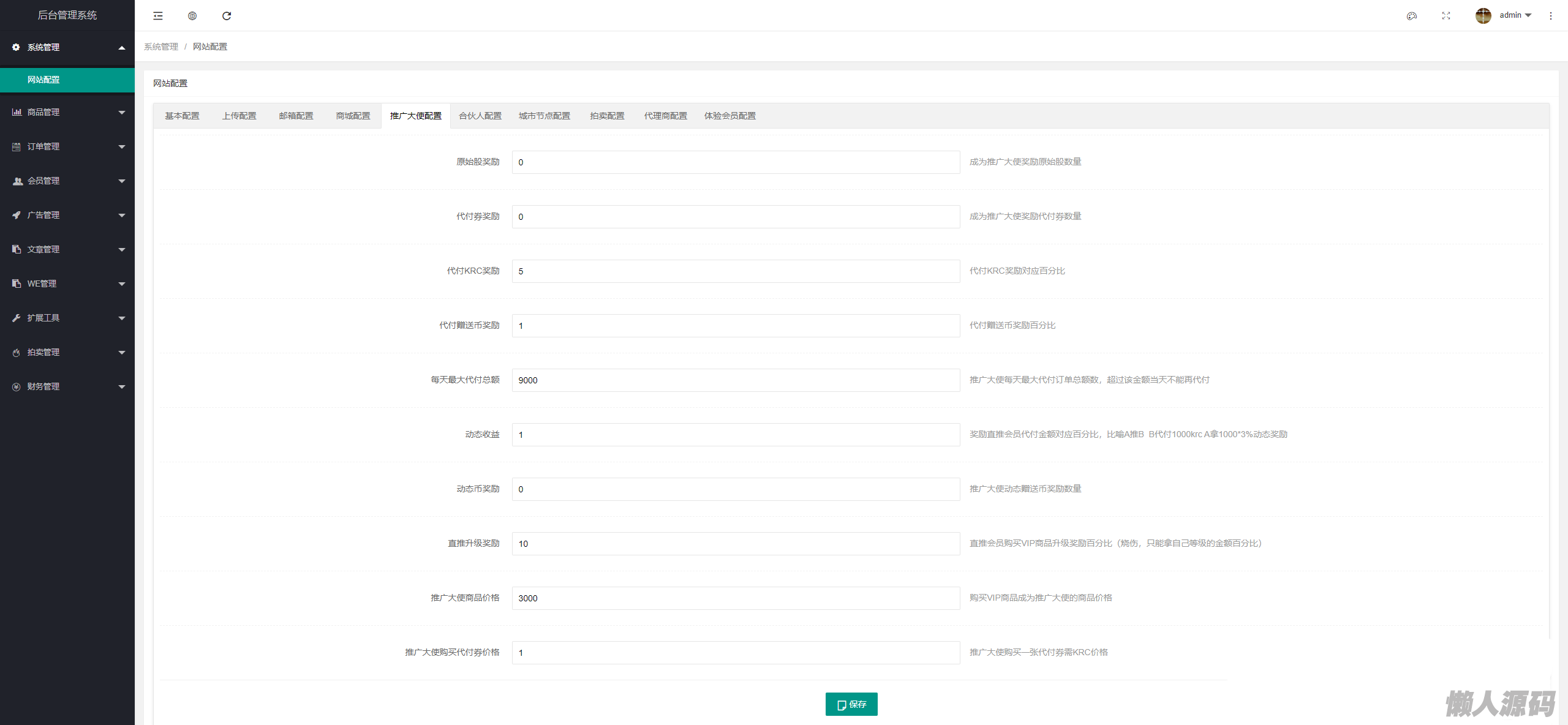Image resolution: width=1568 pixels, height=725 pixels.
Task: Open the 体验会员配置 tab
Action: click(x=729, y=116)
